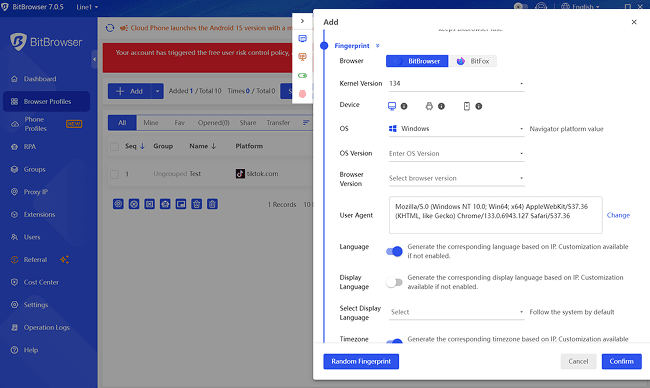Open the Kernel Version dropdown
This screenshot has width=650, height=388.
tap(456, 83)
